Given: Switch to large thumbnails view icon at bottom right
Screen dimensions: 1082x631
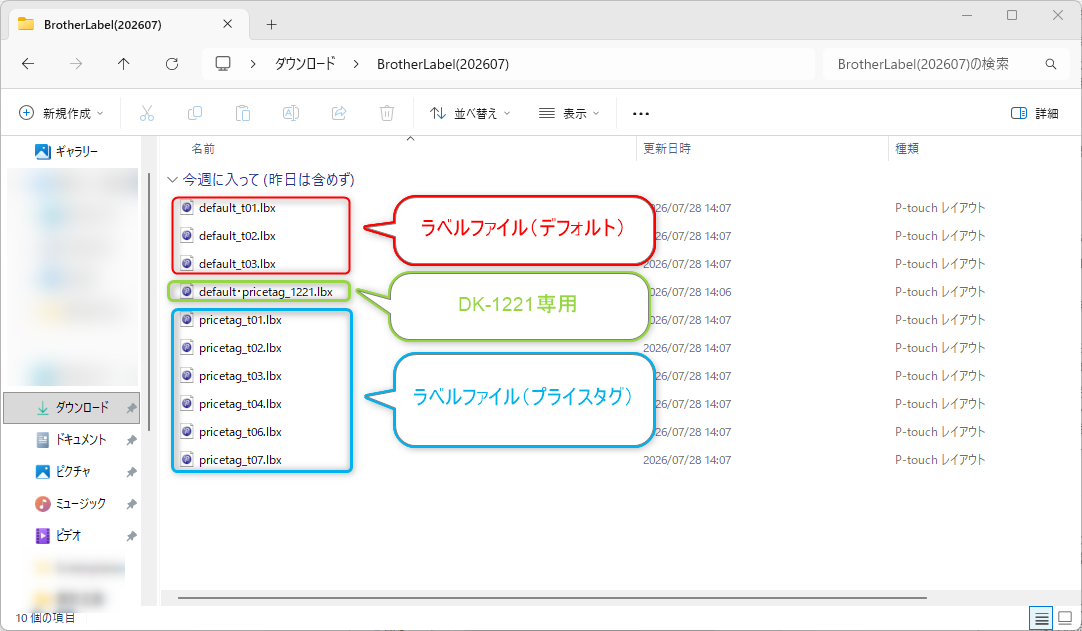Looking at the screenshot, I should [1065, 618].
